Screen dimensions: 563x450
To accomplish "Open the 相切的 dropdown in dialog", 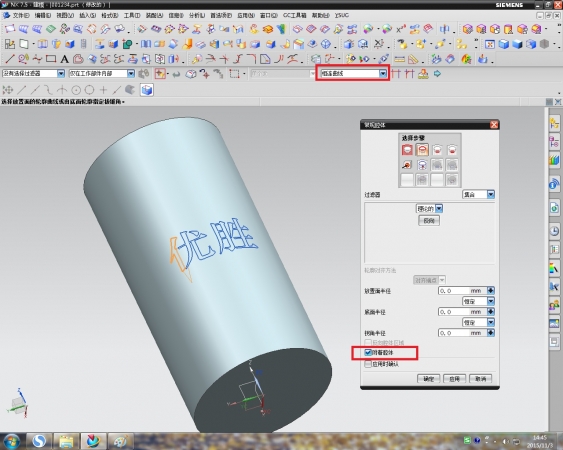I will 429,208.
